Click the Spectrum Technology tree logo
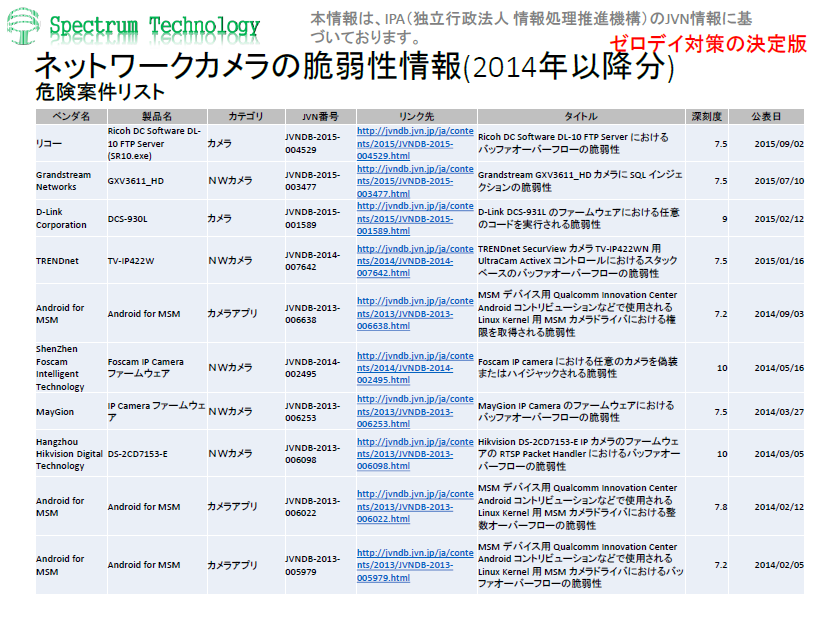824x618 pixels. click(x=23, y=26)
